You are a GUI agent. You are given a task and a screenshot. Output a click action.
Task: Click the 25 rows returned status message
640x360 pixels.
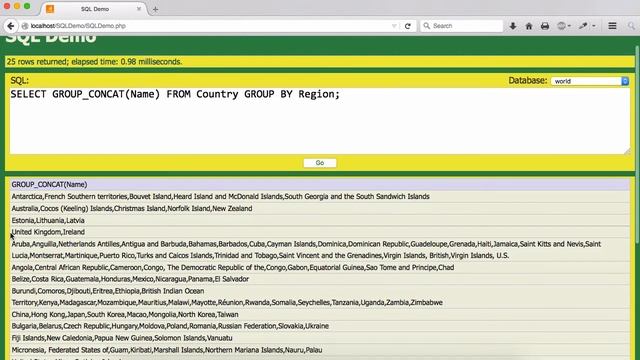(x=94, y=62)
